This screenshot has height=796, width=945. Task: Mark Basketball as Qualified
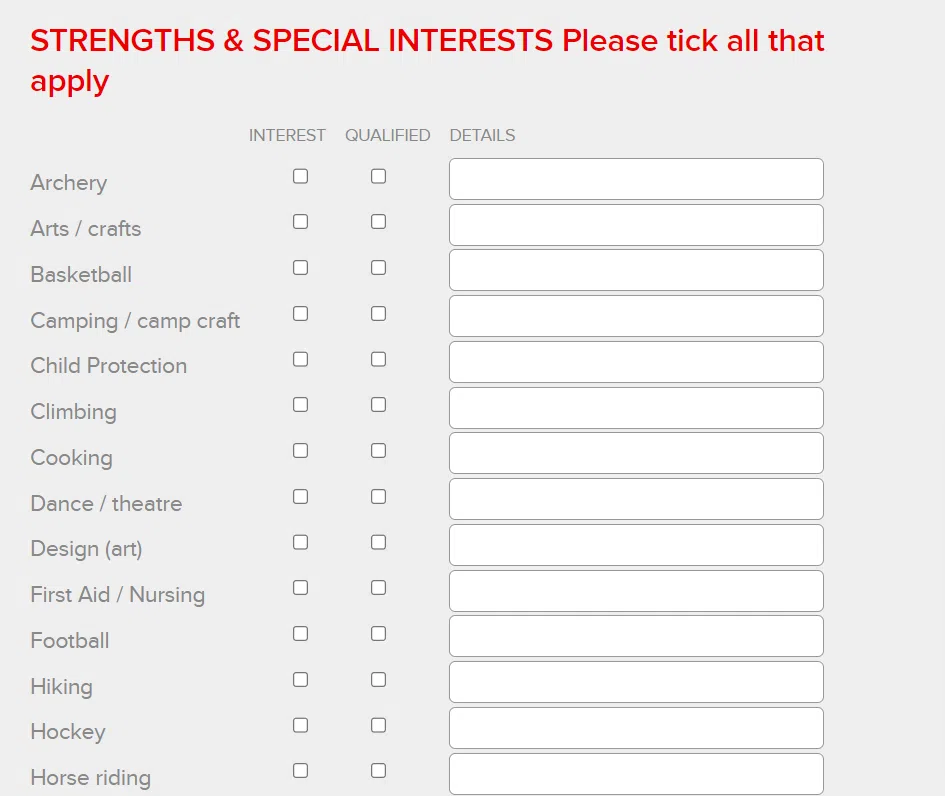378,268
